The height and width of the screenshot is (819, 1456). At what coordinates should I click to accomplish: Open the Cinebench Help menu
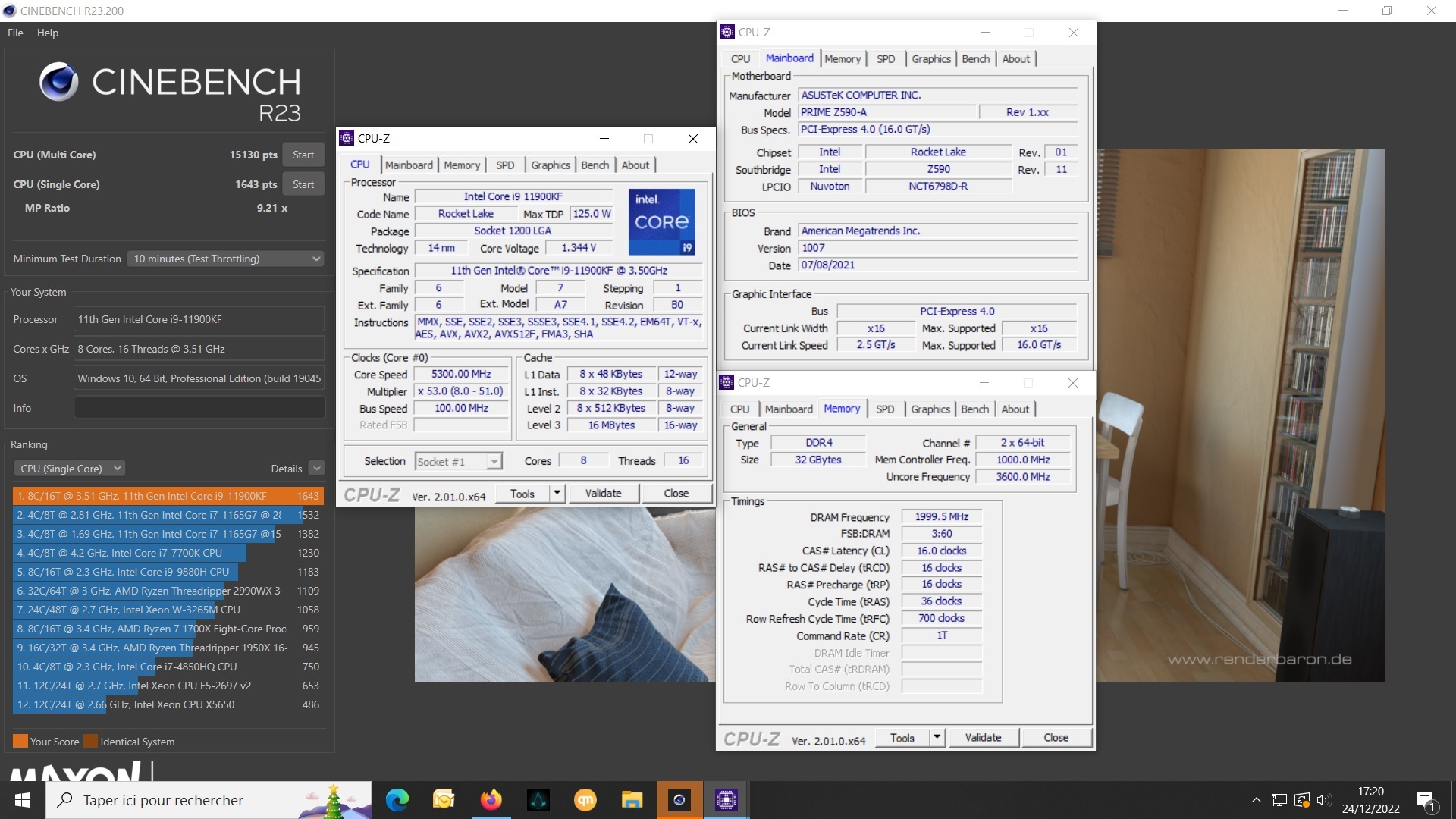(47, 33)
